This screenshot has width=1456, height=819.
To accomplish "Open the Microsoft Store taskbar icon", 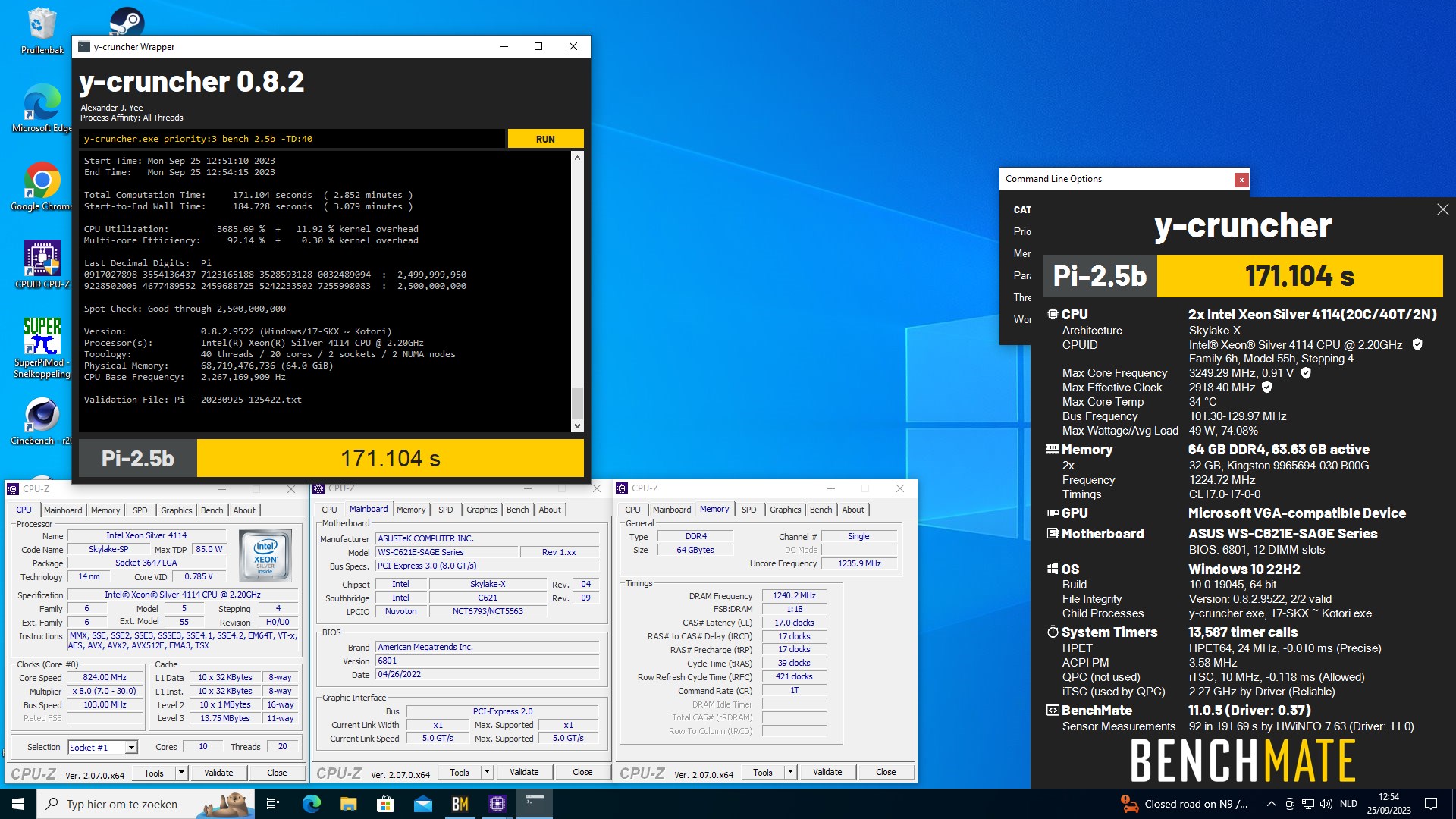I will pos(385,804).
